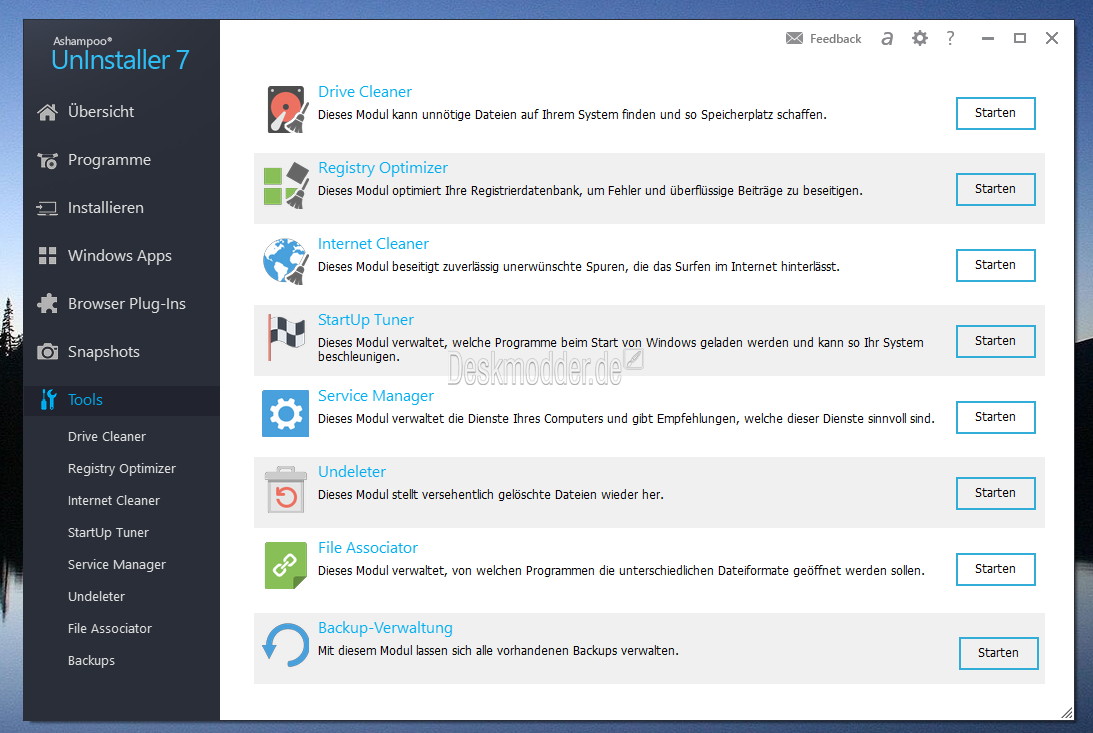Click the Backup-Verwaltung heading link
The width and height of the screenshot is (1093, 733).
[385, 628]
